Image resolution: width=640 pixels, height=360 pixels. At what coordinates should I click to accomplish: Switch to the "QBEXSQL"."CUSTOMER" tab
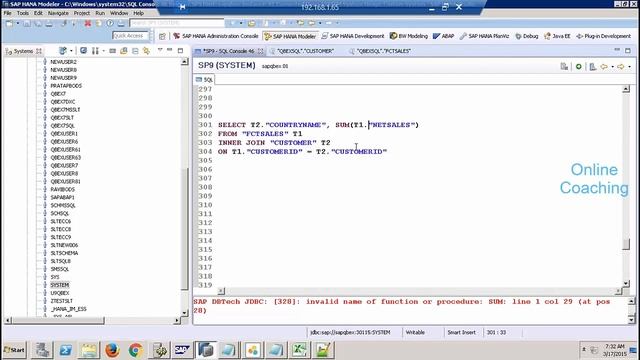tap(305, 51)
